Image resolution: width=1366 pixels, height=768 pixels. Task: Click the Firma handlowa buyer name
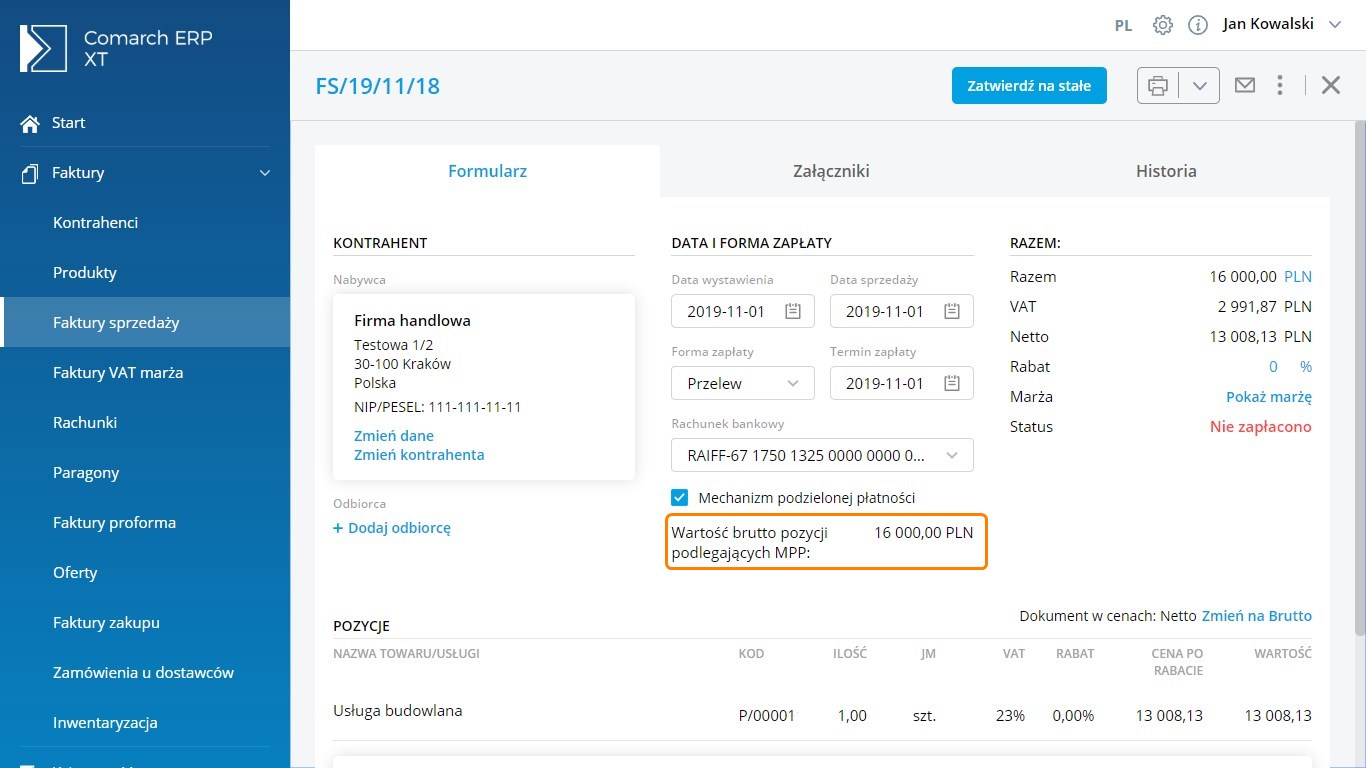pyautogui.click(x=412, y=321)
